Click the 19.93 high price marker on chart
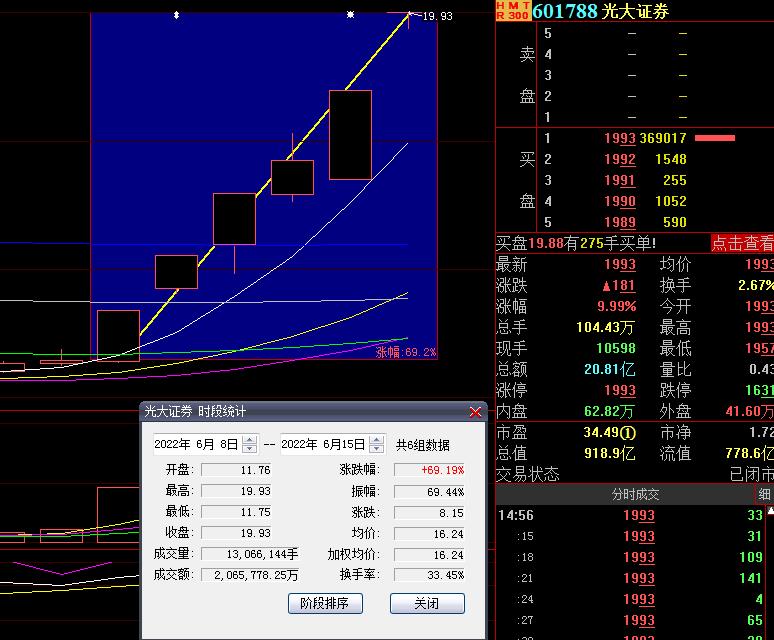 (436, 16)
